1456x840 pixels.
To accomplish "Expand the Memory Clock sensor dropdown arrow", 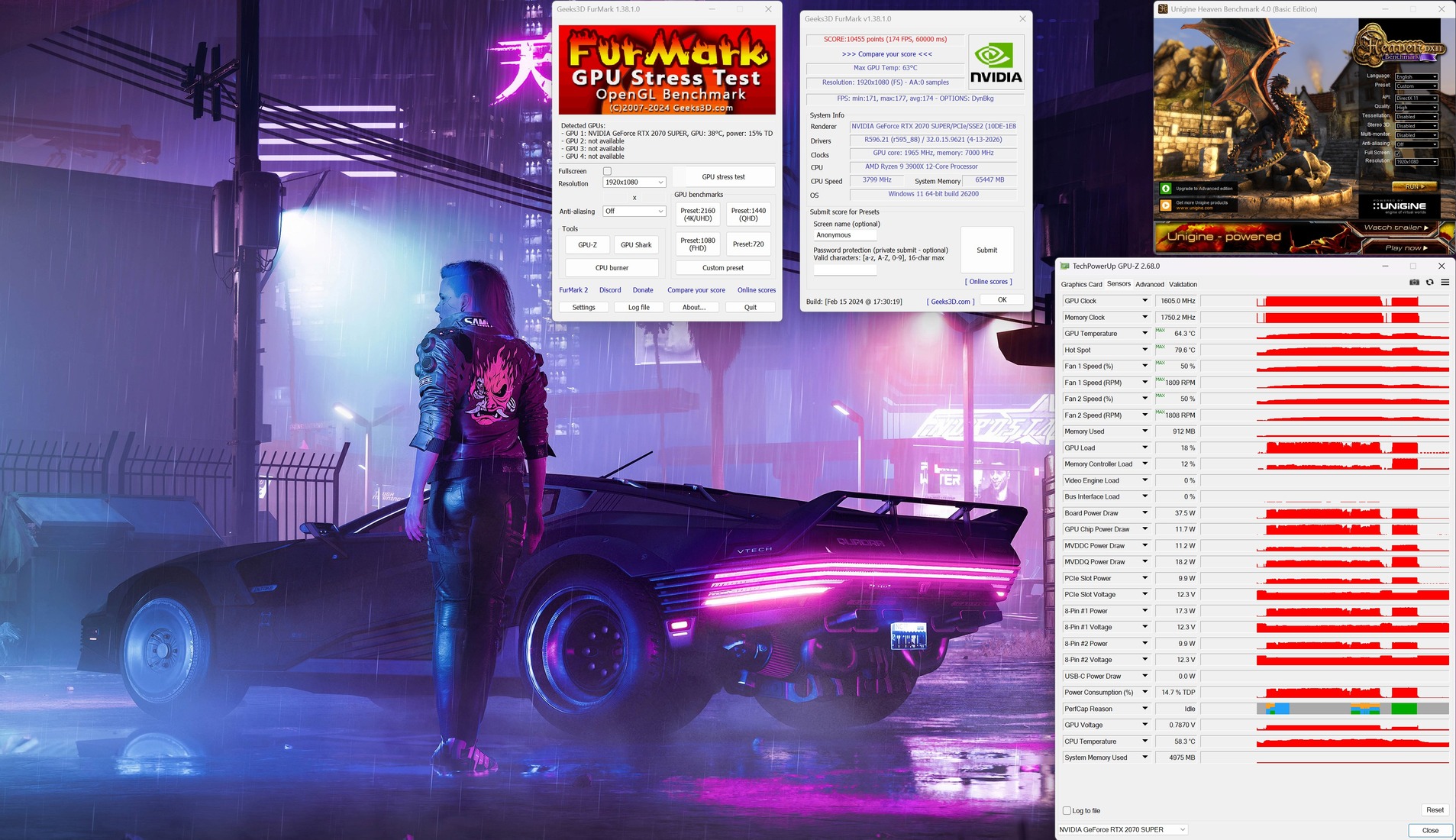I will click(1144, 317).
